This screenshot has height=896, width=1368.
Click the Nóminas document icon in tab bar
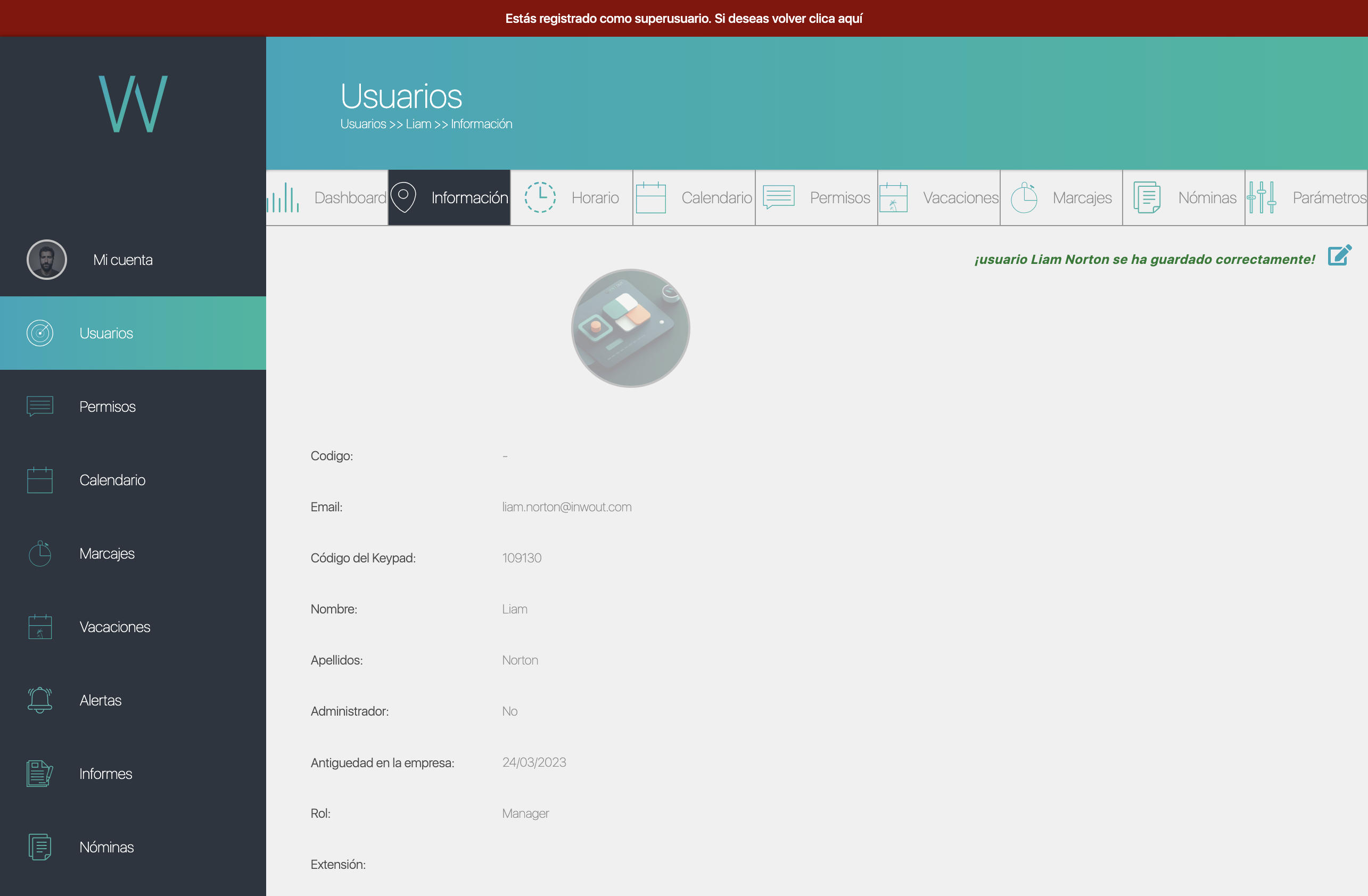(1147, 197)
